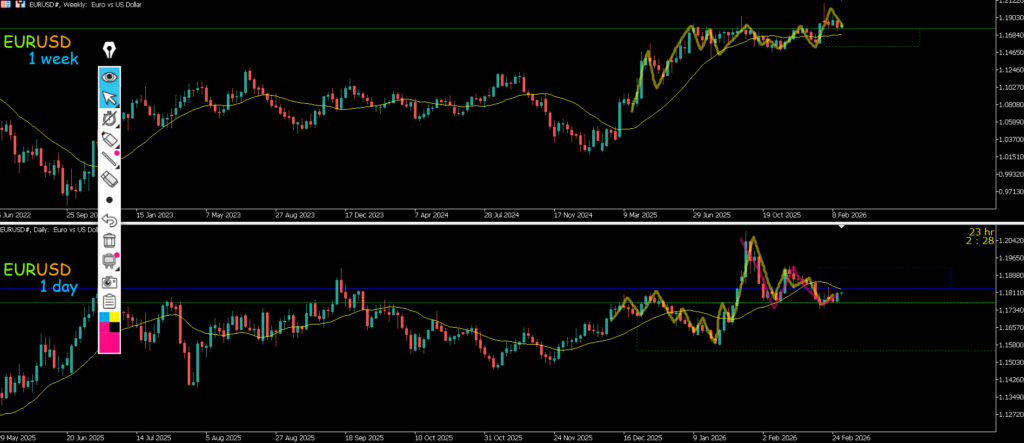This screenshot has width=1024, height=443.
Task: Select the eraser tool
Action: pos(109,178)
